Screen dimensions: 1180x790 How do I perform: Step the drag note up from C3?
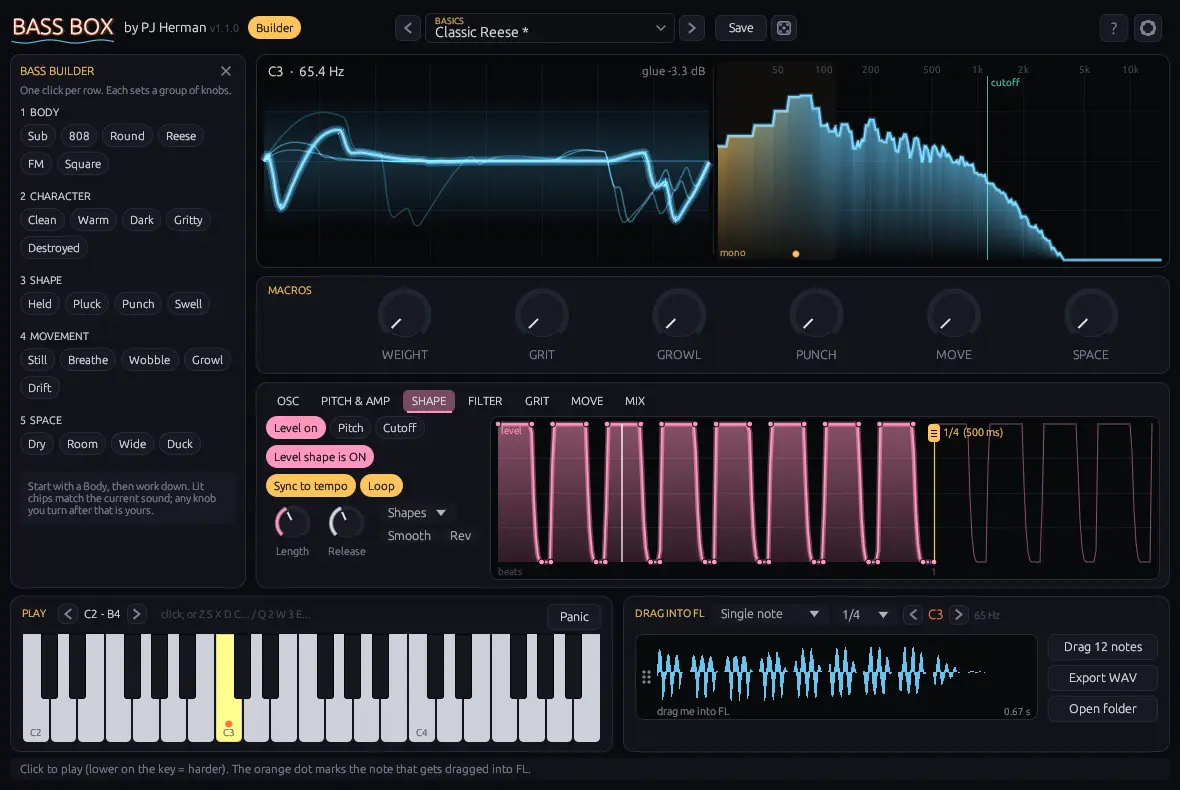coord(958,615)
